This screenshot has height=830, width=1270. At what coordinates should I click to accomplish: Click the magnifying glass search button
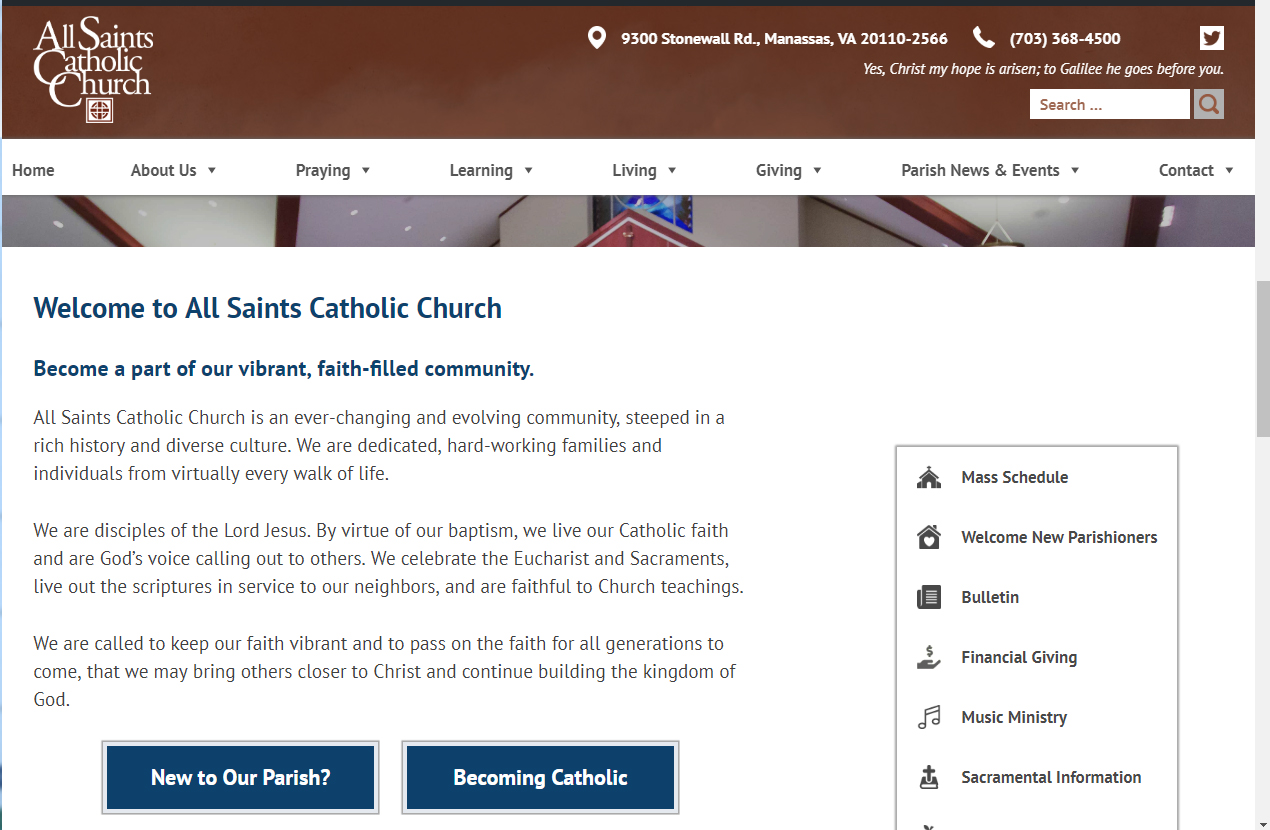(x=1209, y=104)
